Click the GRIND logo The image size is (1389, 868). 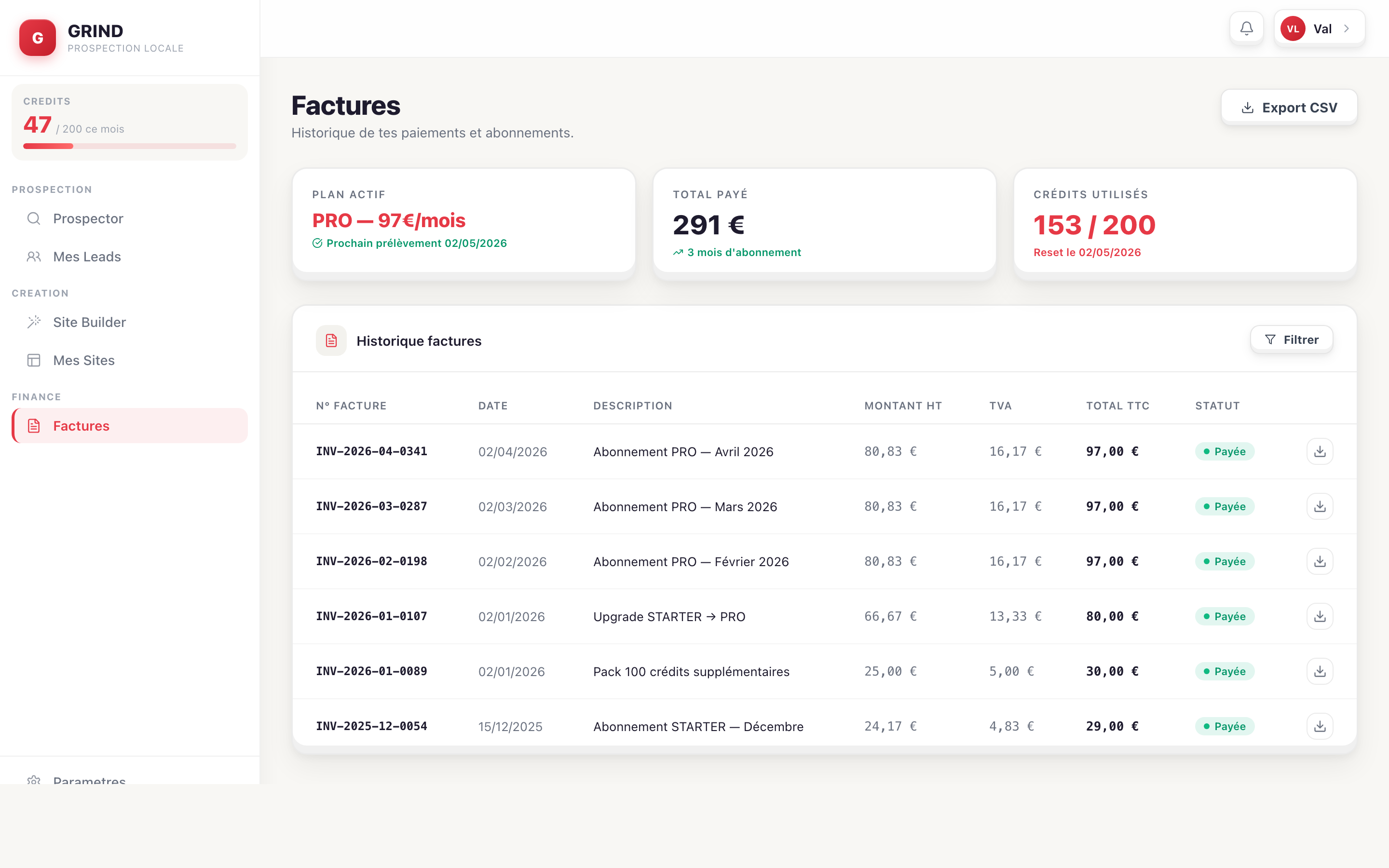pos(37,37)
